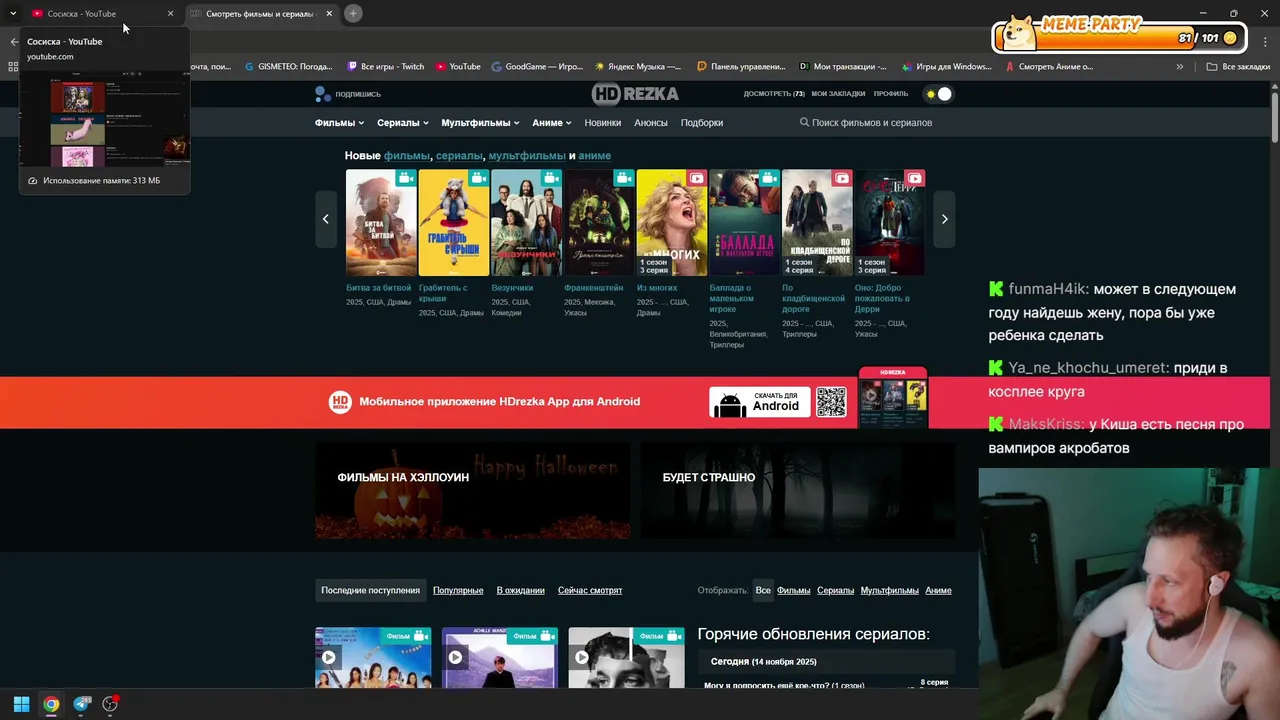Click the play icon on first recent film
The height and width of the screenshot is (720, 1280).
click(329, 657)
